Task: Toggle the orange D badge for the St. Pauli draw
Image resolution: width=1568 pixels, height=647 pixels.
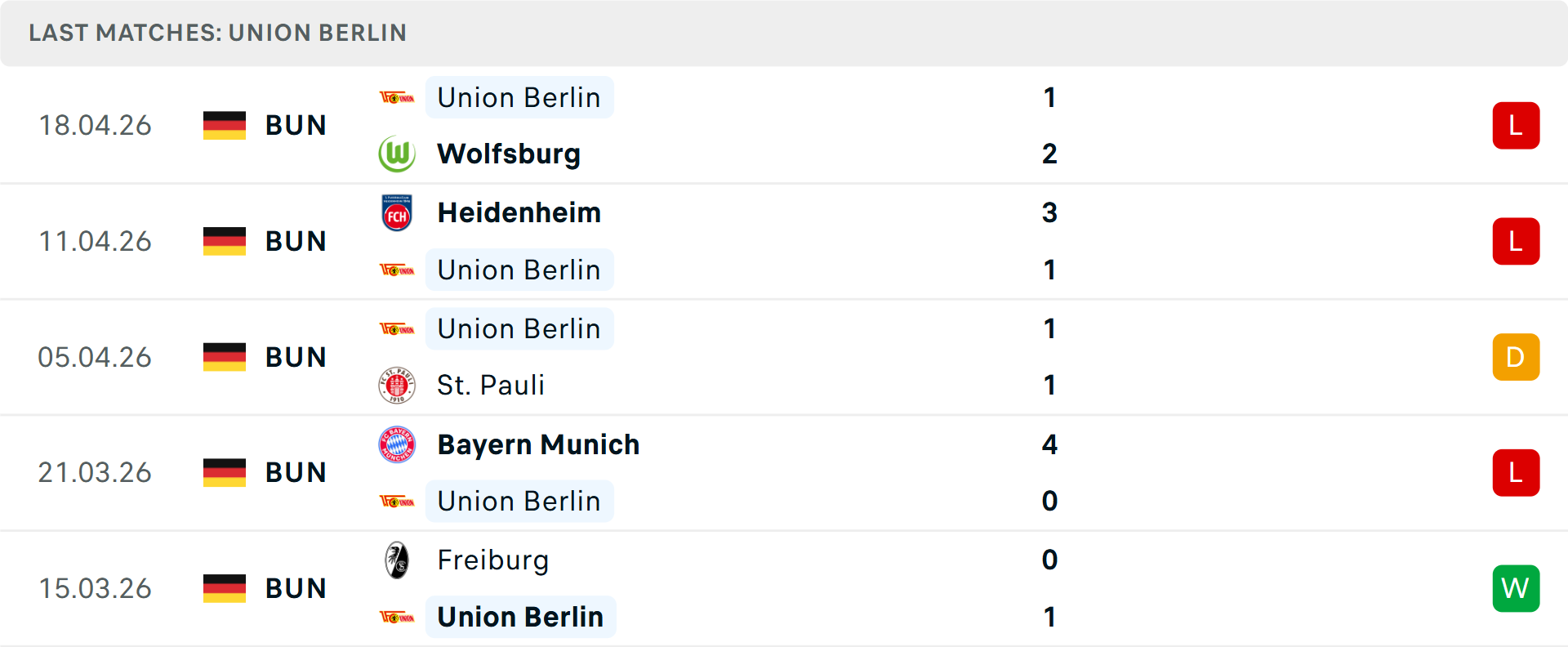Action: 1517,357
